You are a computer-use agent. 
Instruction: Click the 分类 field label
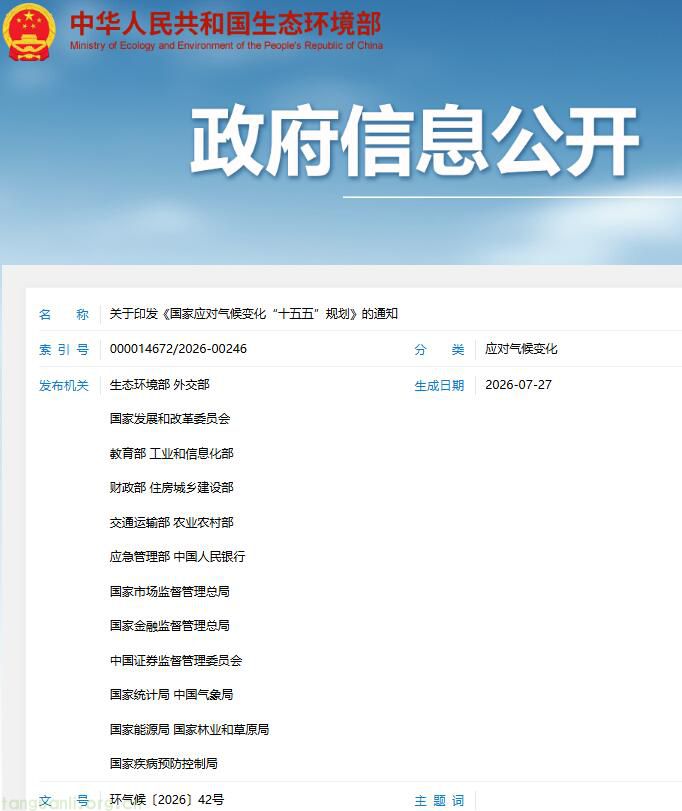439,350
